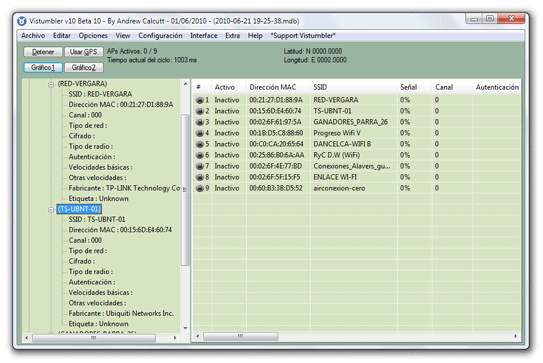Select tree row Dirección MAC : 00:21:27:D1:88:9A
The image size is (543, 363).
pos(121,105)
